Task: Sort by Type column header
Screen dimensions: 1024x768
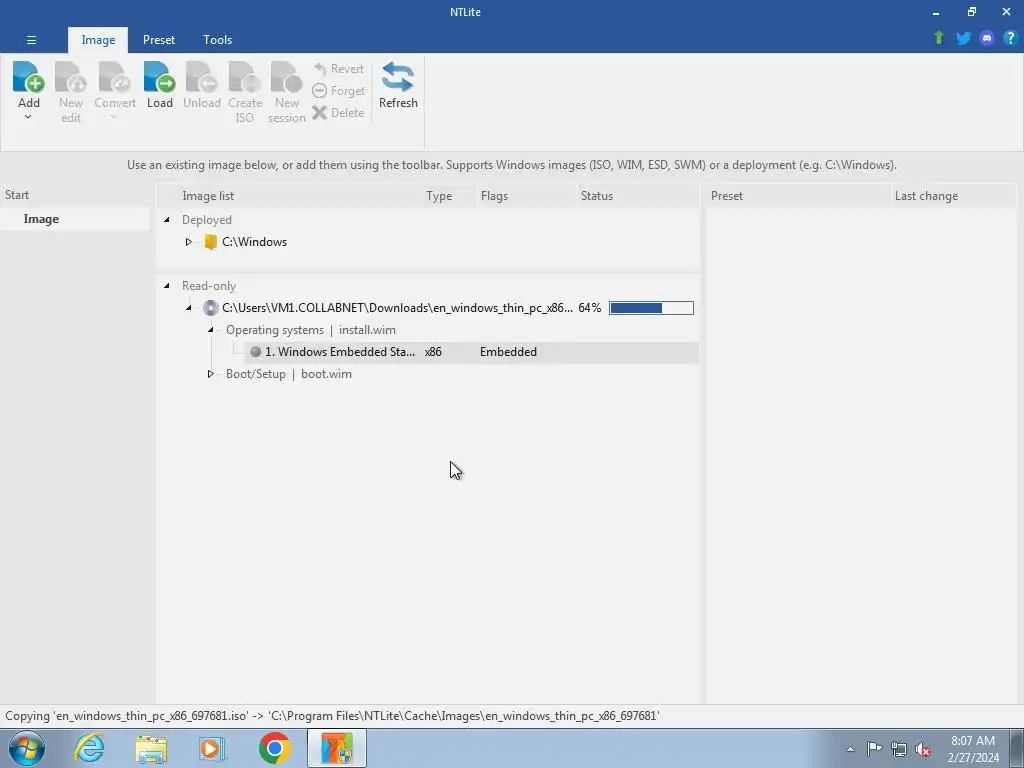Action: click(x=450, y=196)
